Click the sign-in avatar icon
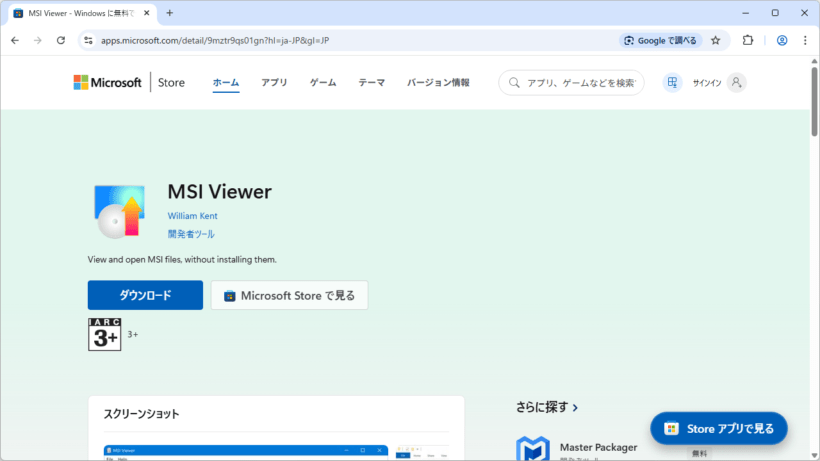820x461 pixels. click(736, 83)
